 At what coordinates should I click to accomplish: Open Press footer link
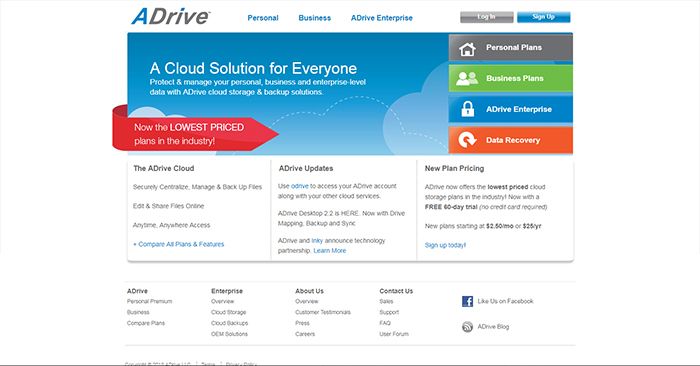pyautogui.click(x=302, y=323)
